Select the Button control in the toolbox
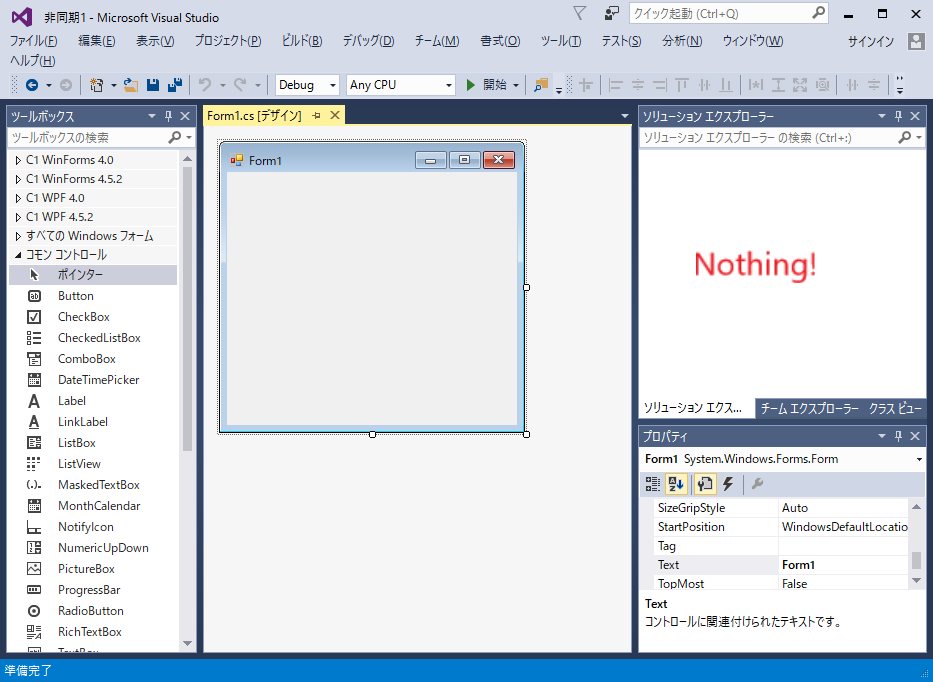This screenshot has height=682, width=933. coord(93,296)
